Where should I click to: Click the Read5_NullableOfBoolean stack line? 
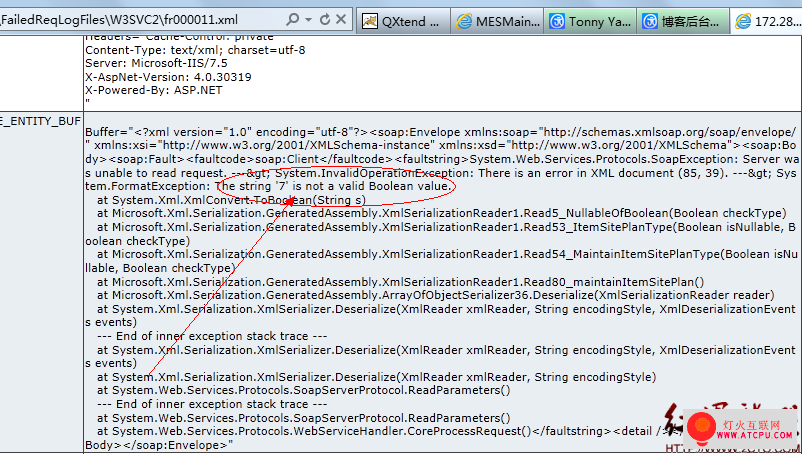[442, 213]
